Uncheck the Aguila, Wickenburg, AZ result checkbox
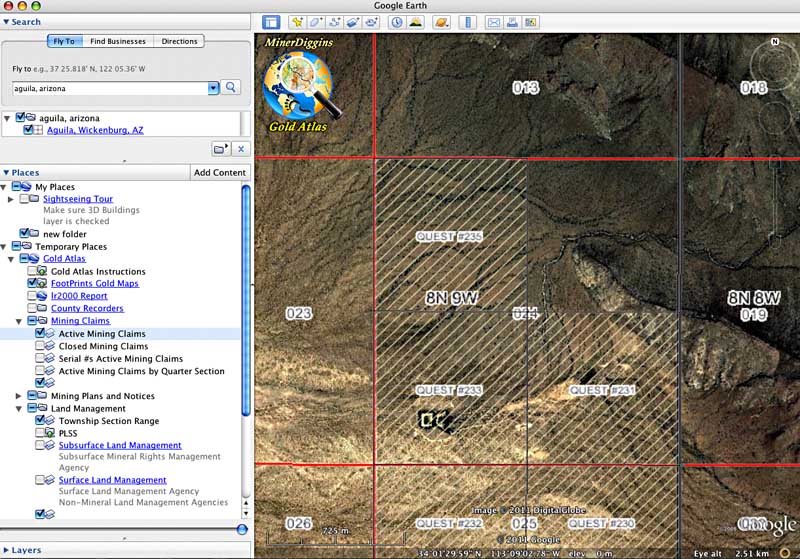Image resolution: width=800 pixels, height=559 pixels. pyautogui.click(x=29, y=130)
